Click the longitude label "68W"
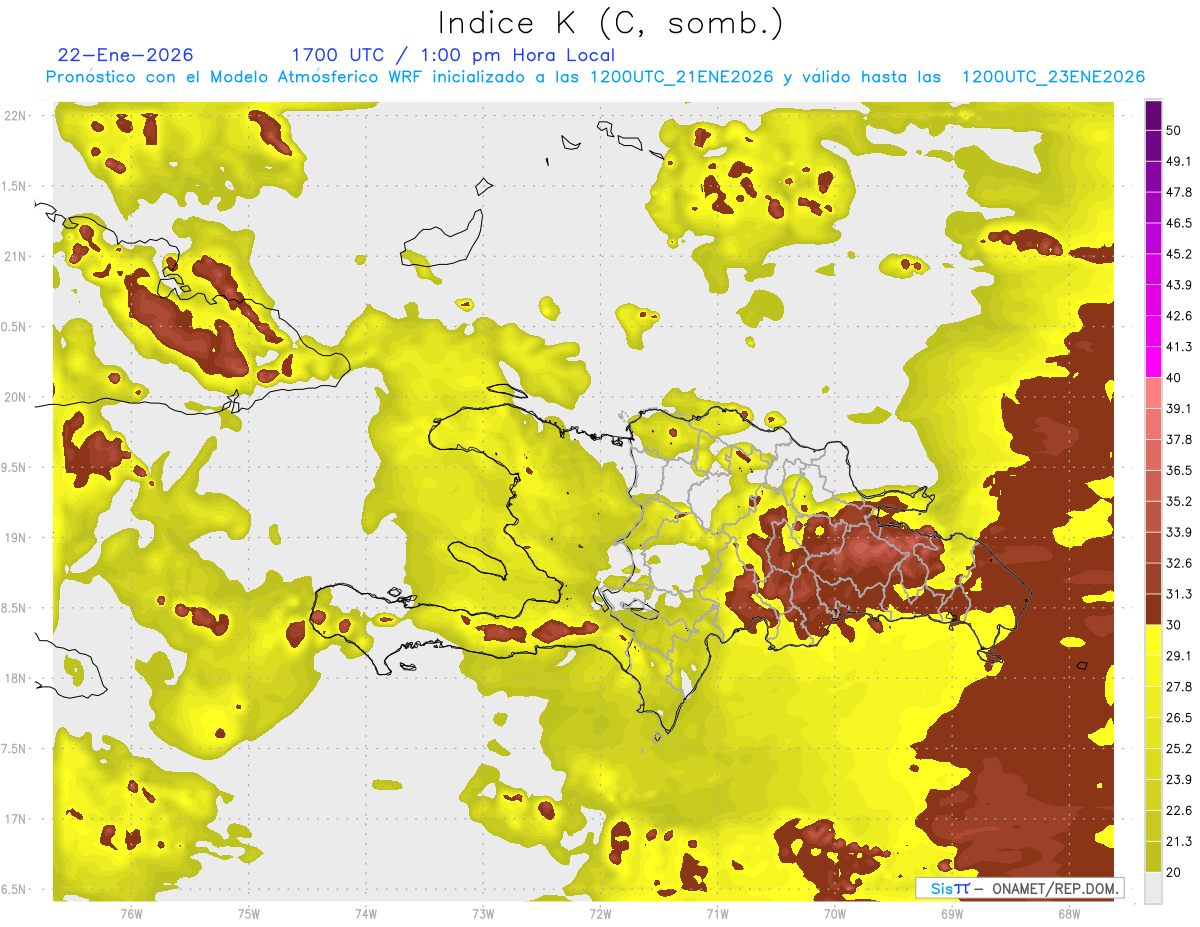Screen dimensions: 1200x927 click(1068, 913)
